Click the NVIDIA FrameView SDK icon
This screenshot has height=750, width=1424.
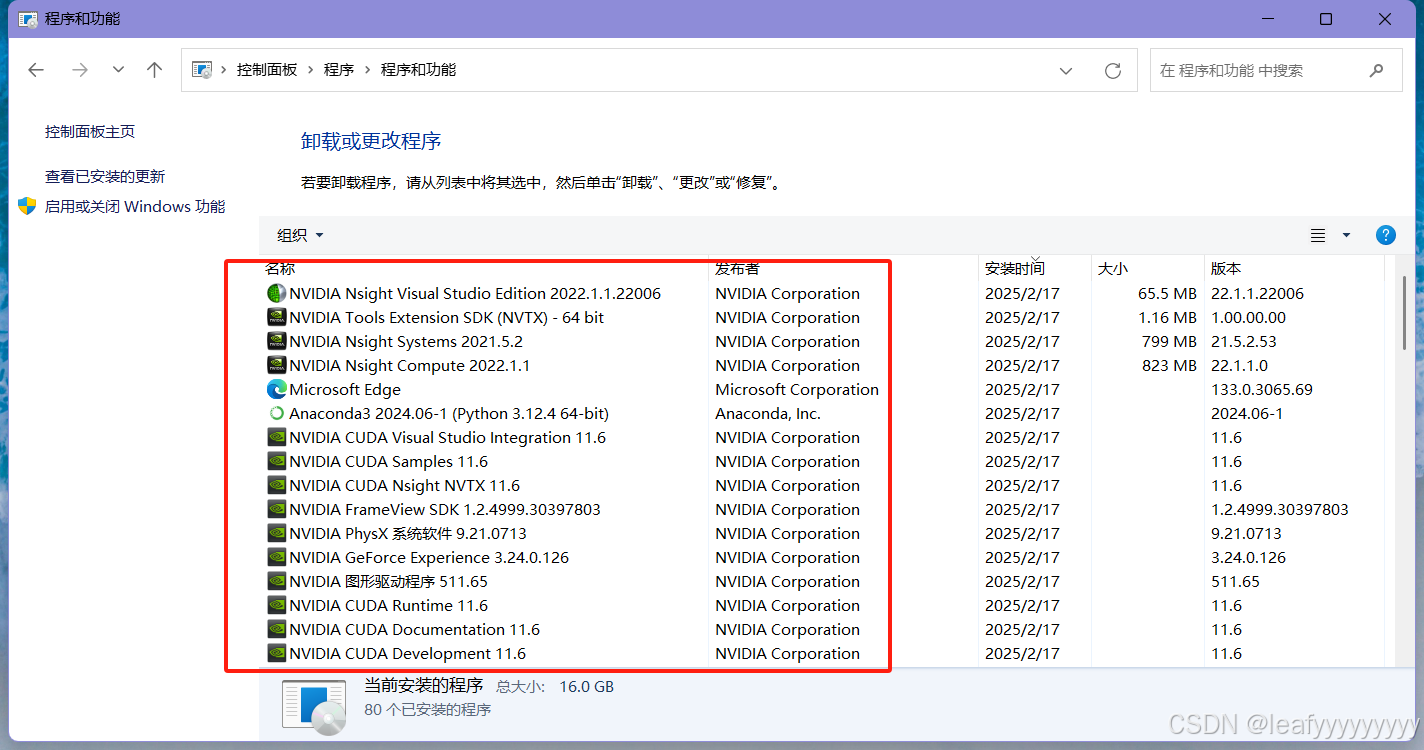pyautogui.click(x=277, y=509)
